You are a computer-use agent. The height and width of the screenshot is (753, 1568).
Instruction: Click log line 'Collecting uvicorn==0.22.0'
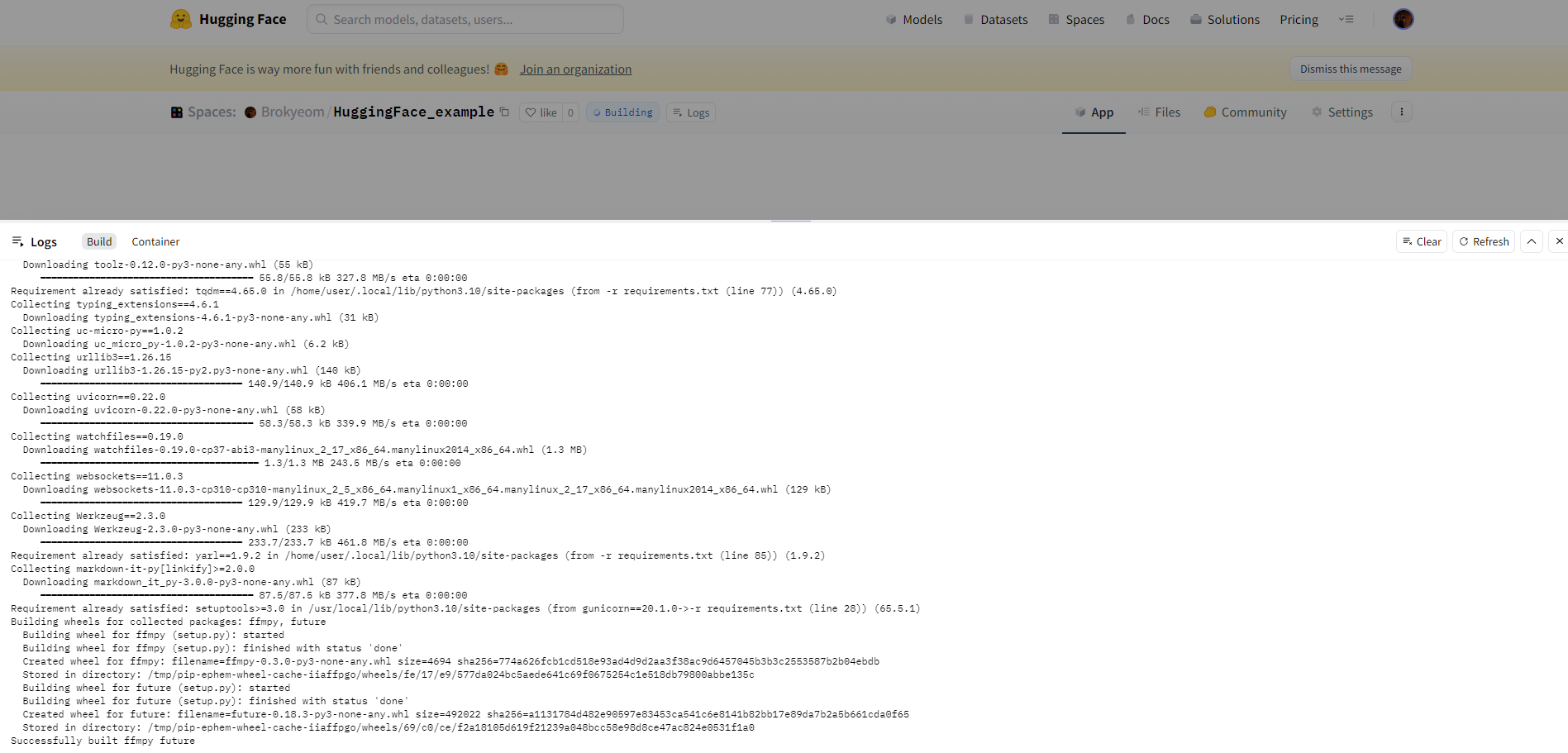pos(88,397)
